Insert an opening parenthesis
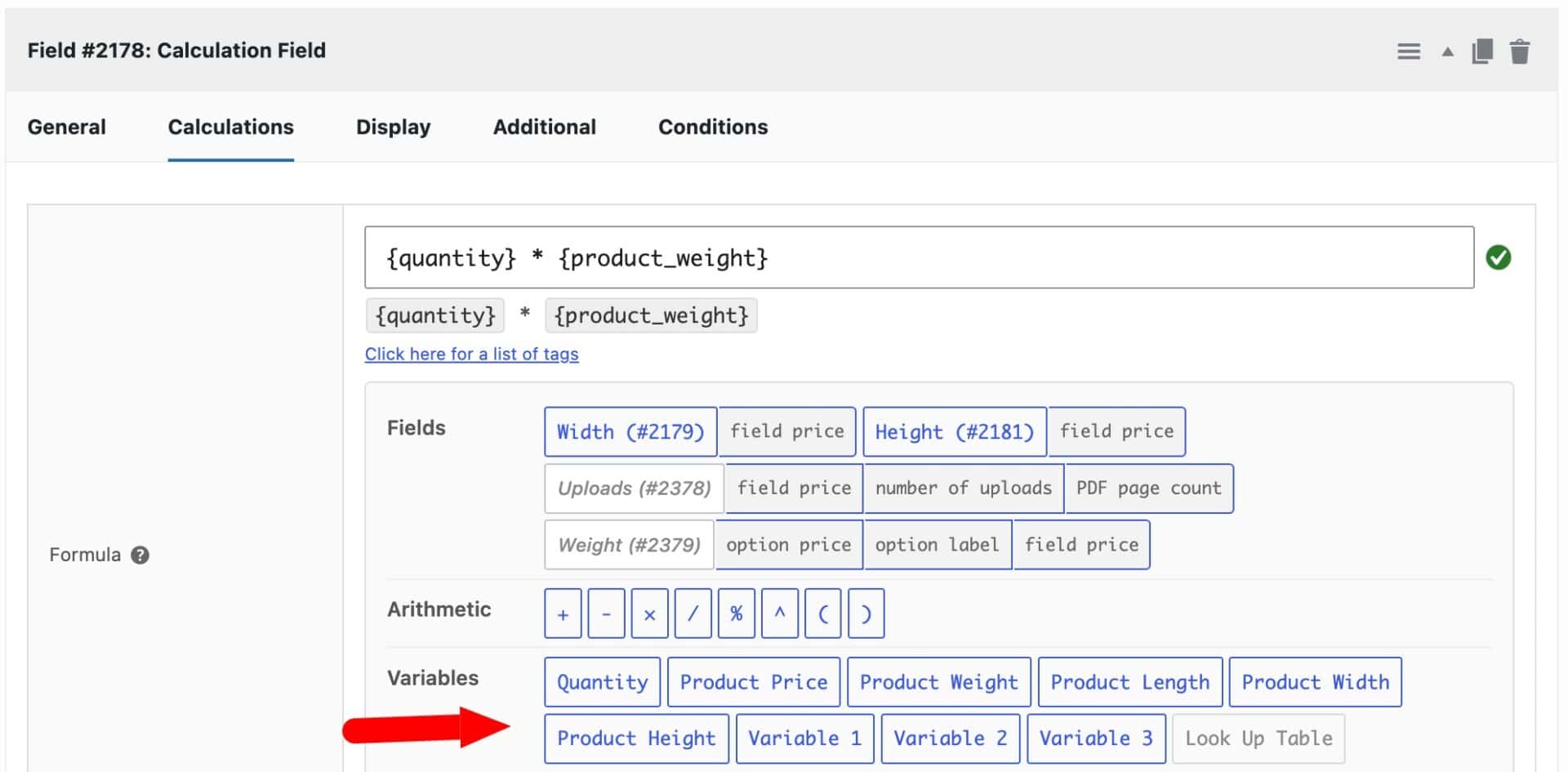The height and width of the screenshot is (772, 1568). pos(822,614)
